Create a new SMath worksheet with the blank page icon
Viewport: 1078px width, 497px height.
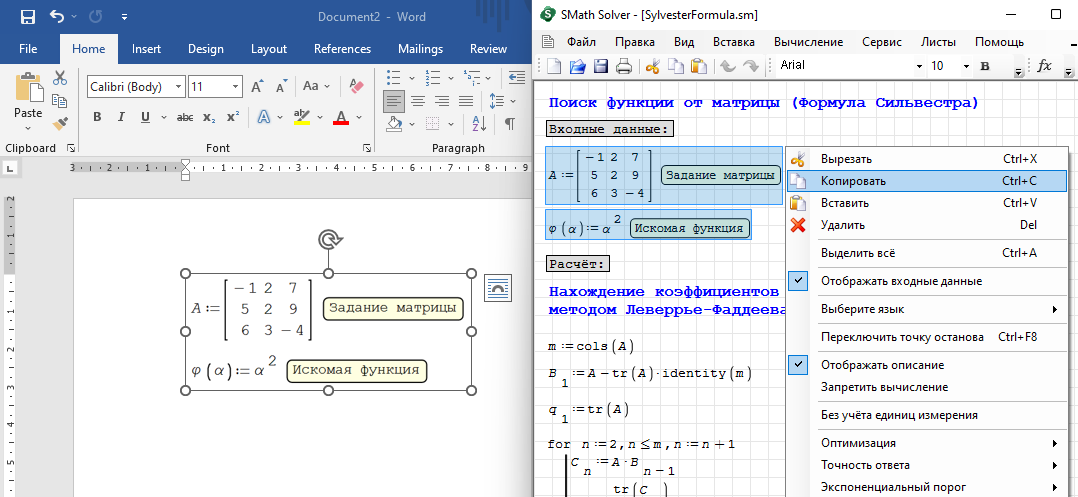point(554,66)
